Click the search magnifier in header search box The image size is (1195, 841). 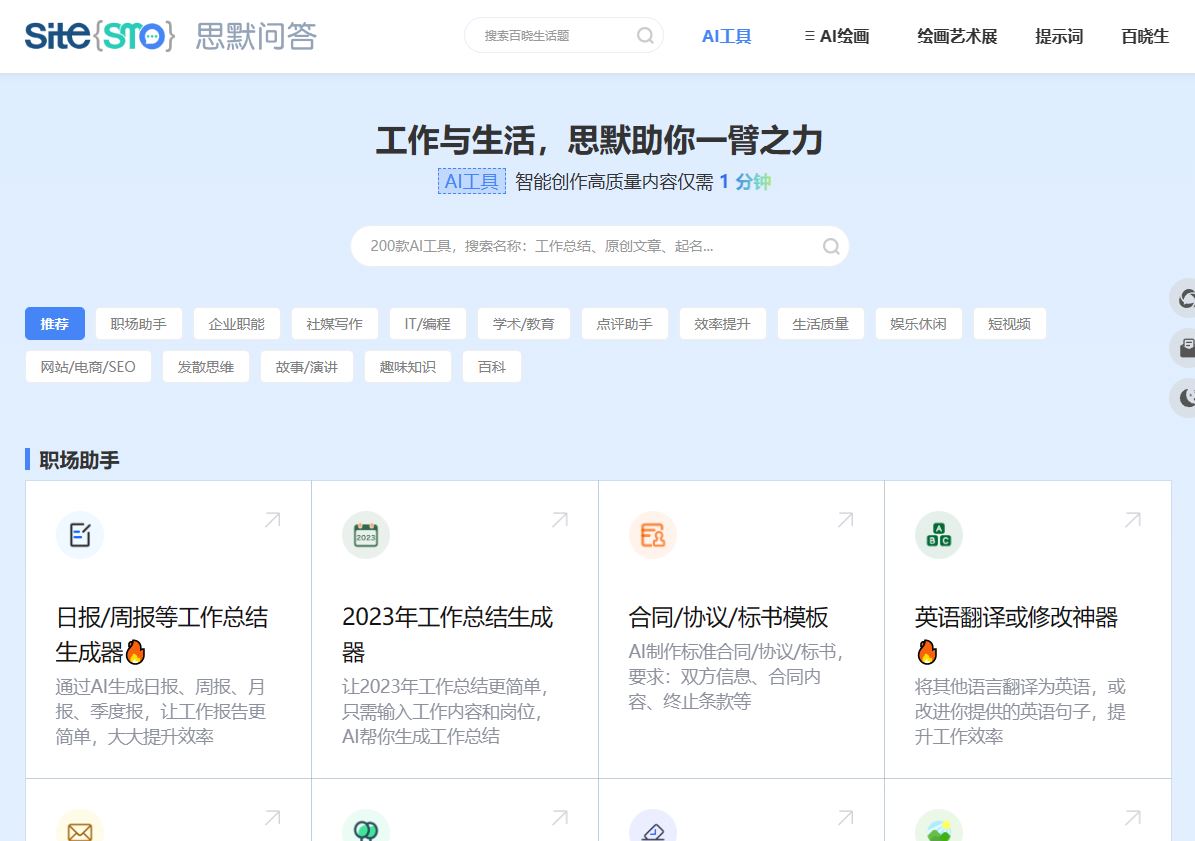click(x=645, y=36)
